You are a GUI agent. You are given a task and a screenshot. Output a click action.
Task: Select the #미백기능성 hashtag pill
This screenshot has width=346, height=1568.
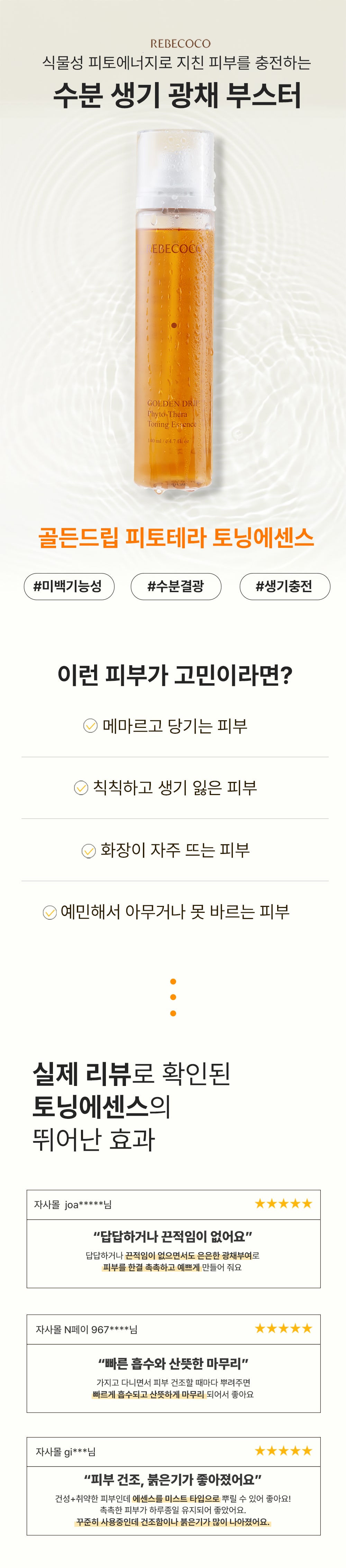[x=69, y=586]
